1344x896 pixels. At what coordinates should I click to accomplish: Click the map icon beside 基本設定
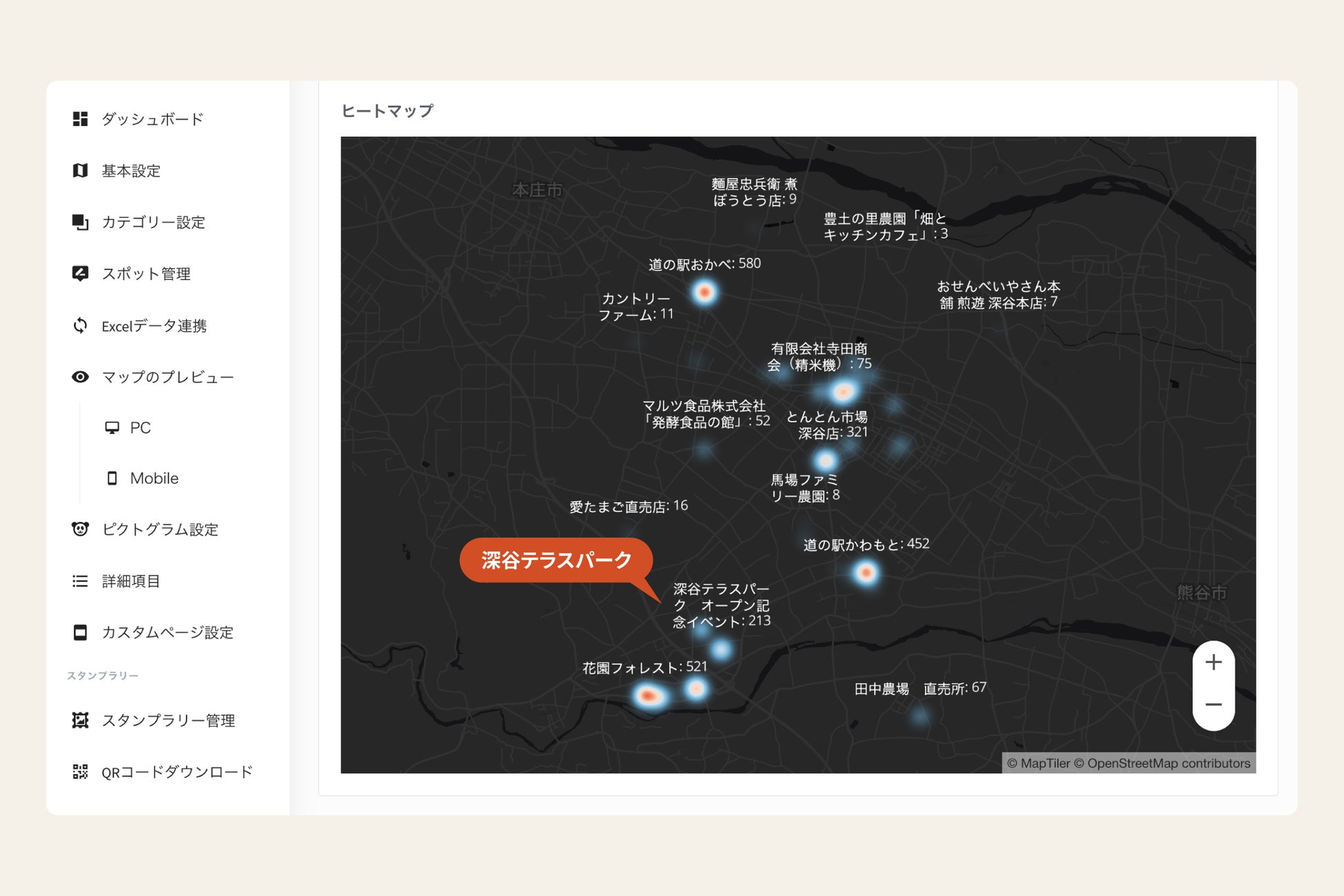[x=81, y=170]
